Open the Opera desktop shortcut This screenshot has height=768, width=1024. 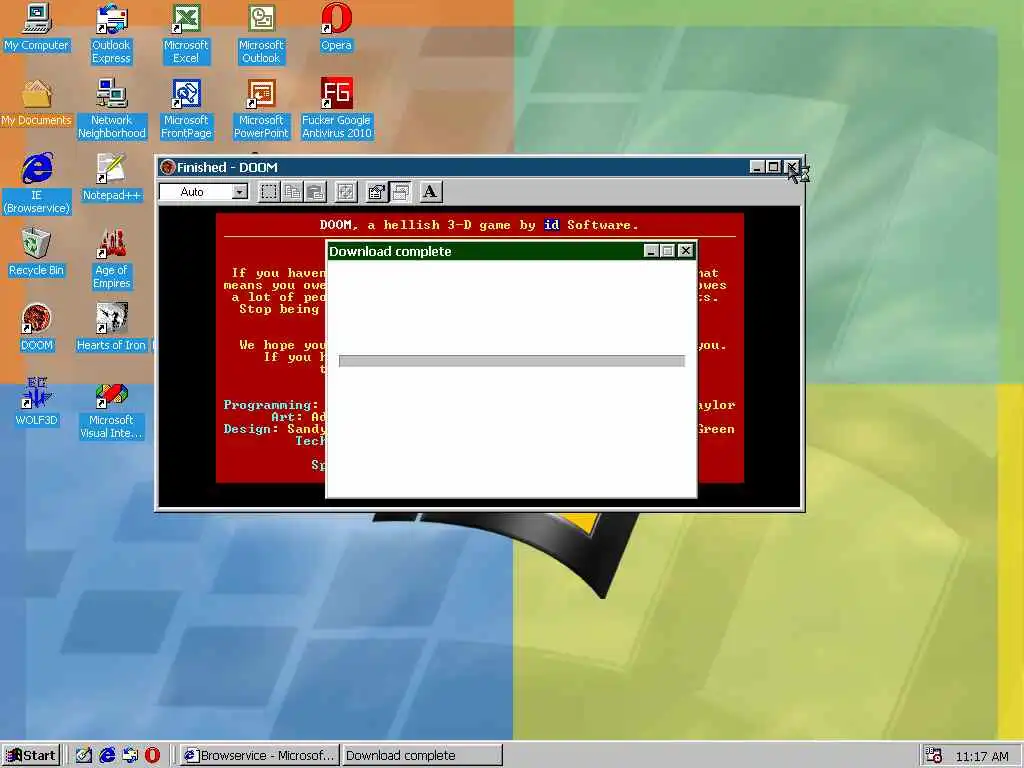pos(336,28)
